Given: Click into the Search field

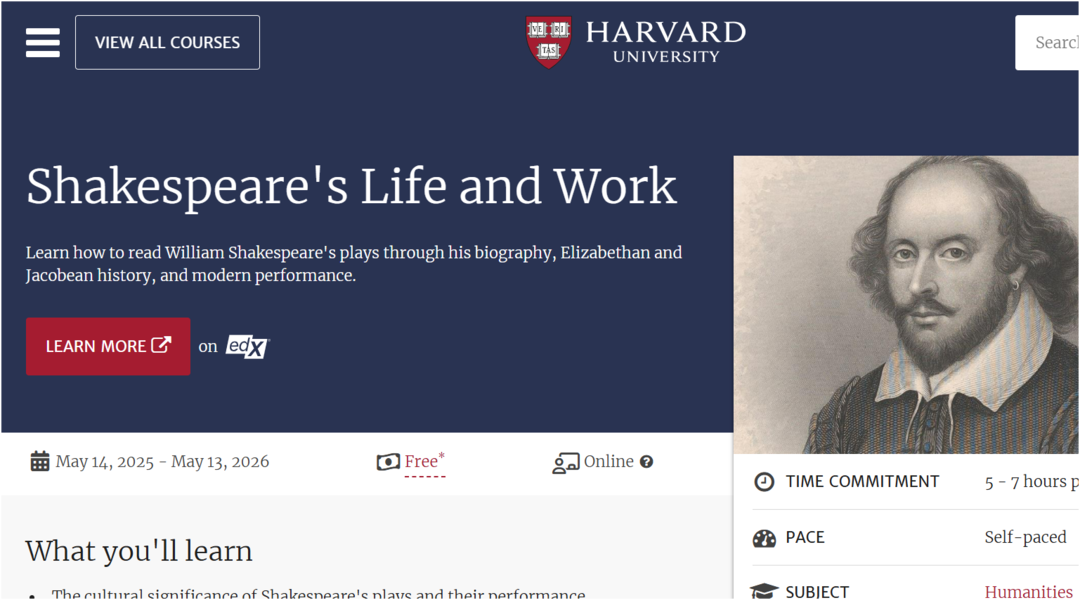Looking at the screenshot, I should click(x=1050, y=43).
